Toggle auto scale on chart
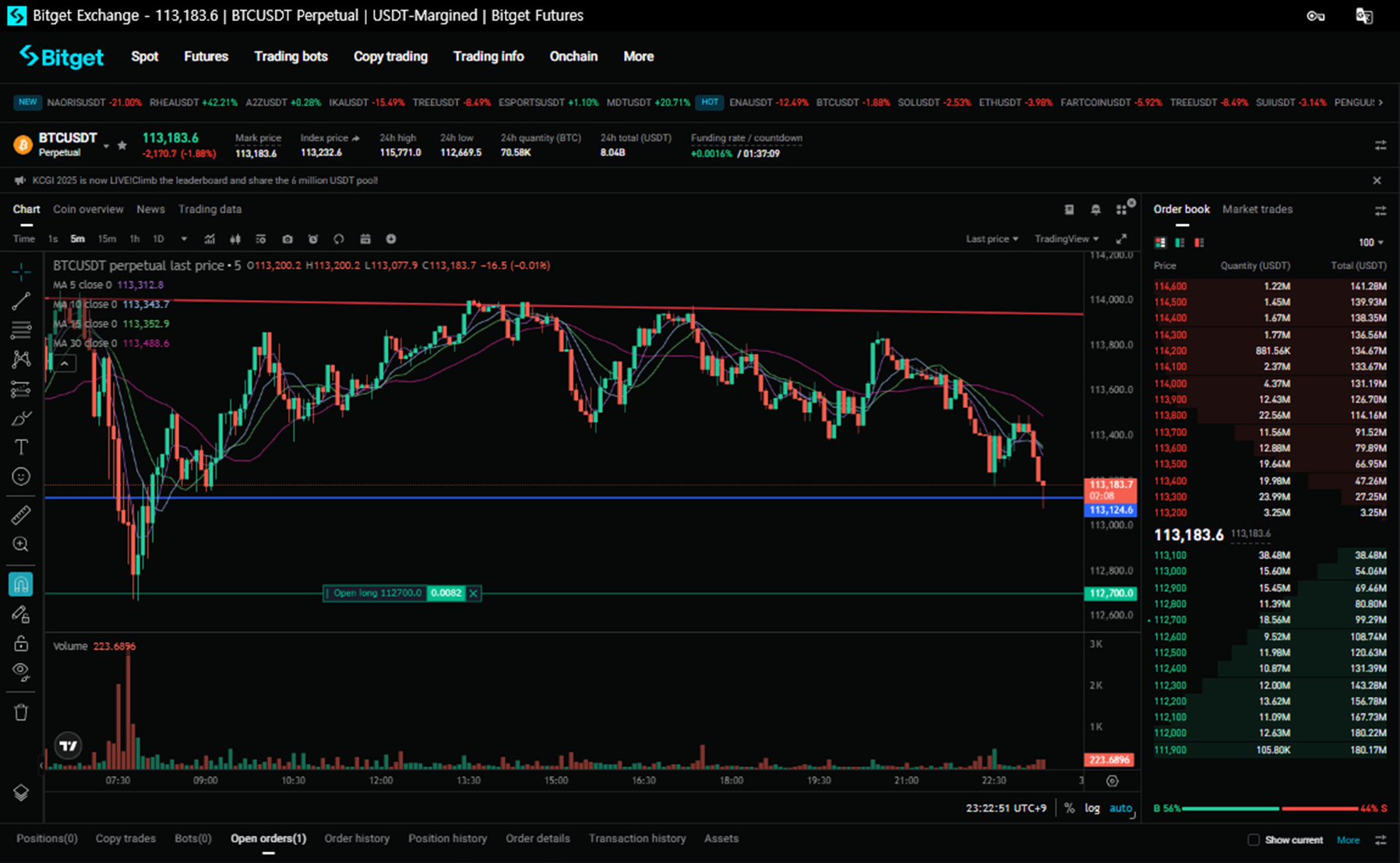Image resolution: width=1400 pixels, height=863 pixels. tap(1120, 808)
